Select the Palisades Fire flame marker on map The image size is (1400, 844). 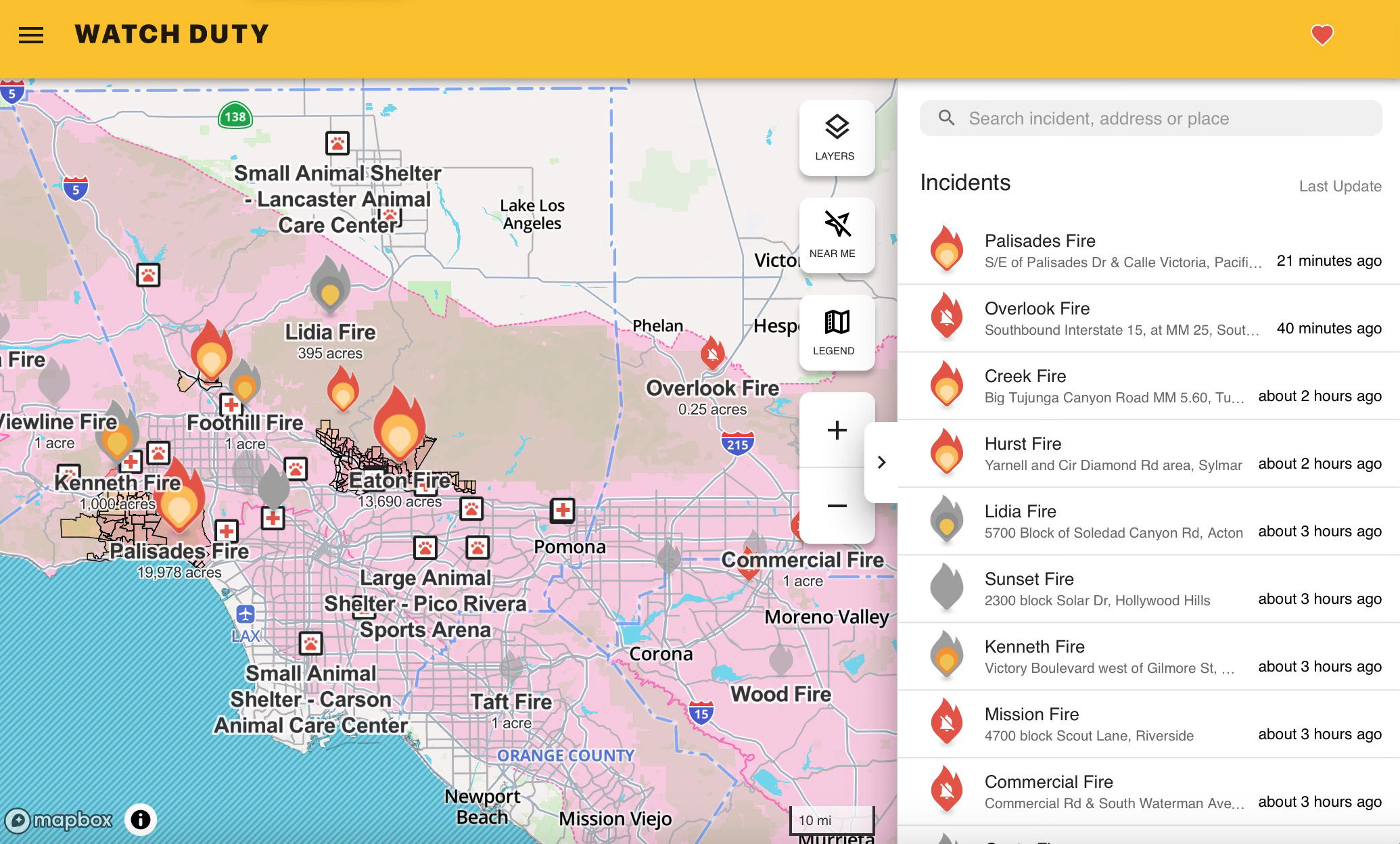(x=179, y=496)
